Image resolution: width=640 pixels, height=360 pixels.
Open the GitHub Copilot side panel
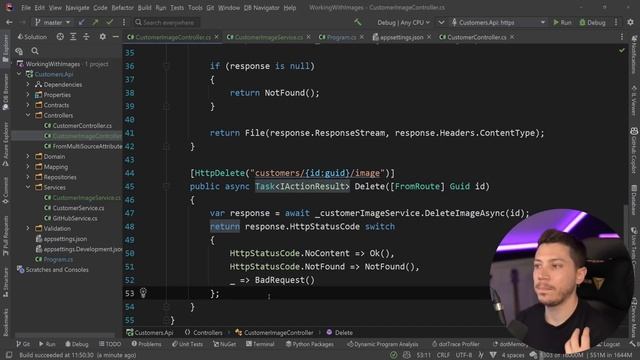click(634, 150)
